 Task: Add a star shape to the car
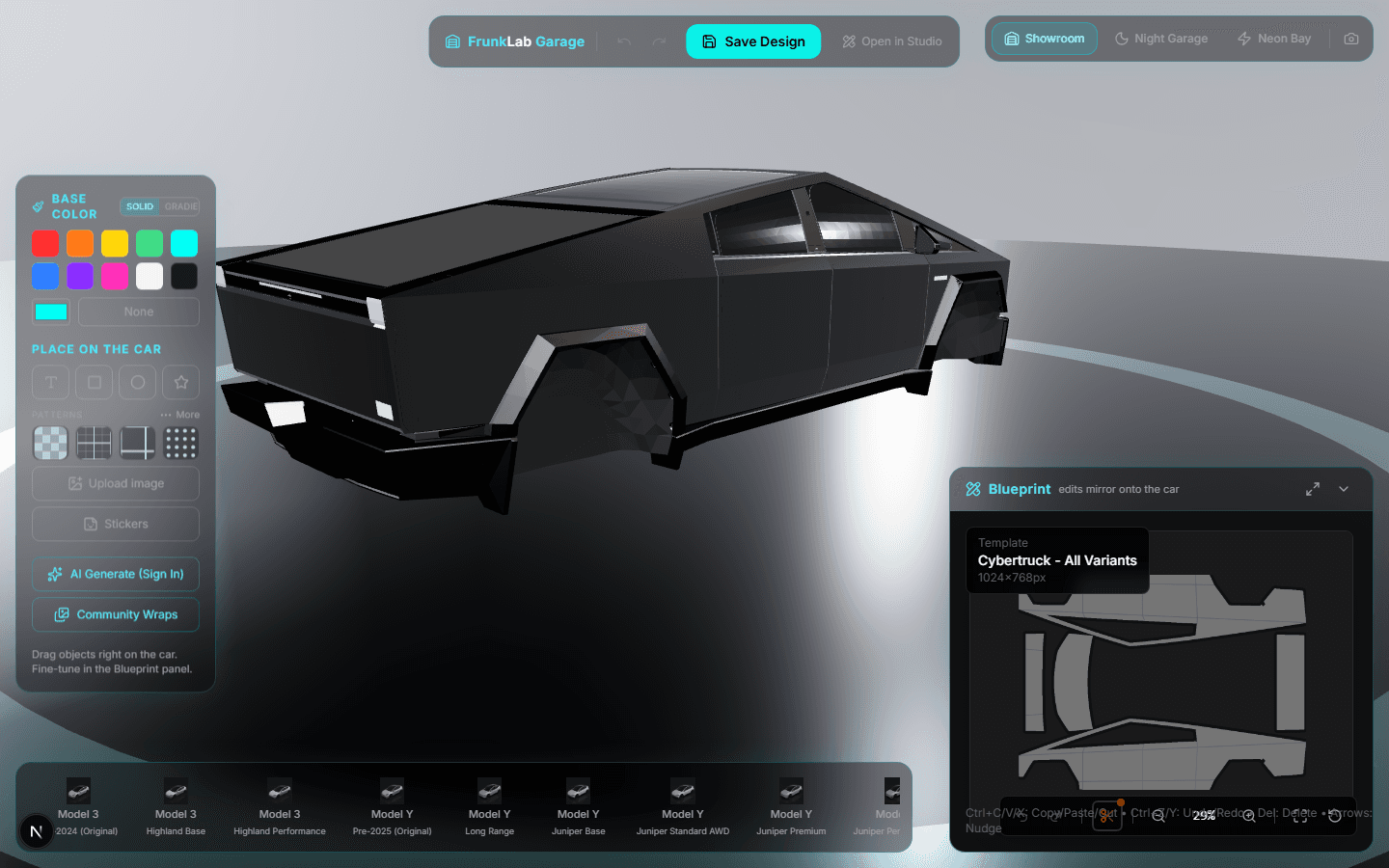coord(181,382)
